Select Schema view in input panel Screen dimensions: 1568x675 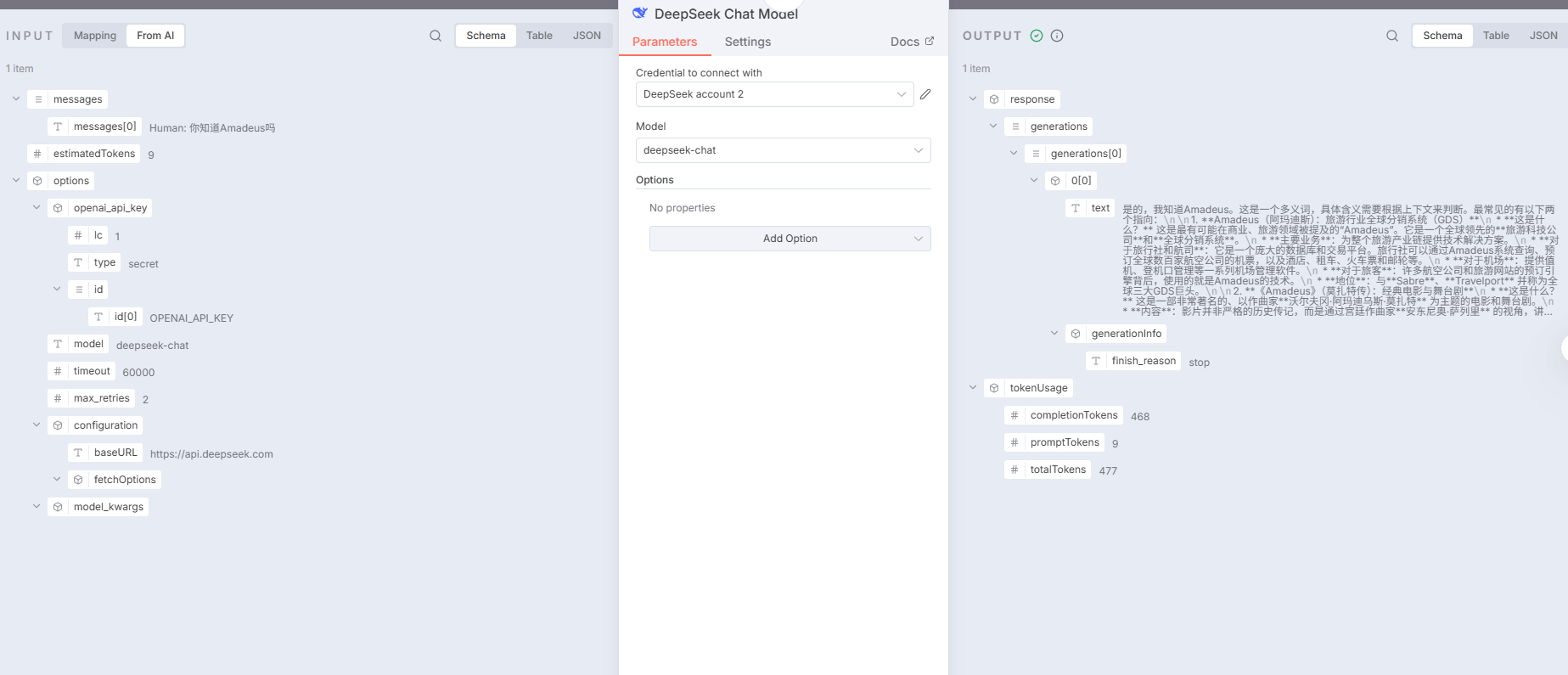486,36
